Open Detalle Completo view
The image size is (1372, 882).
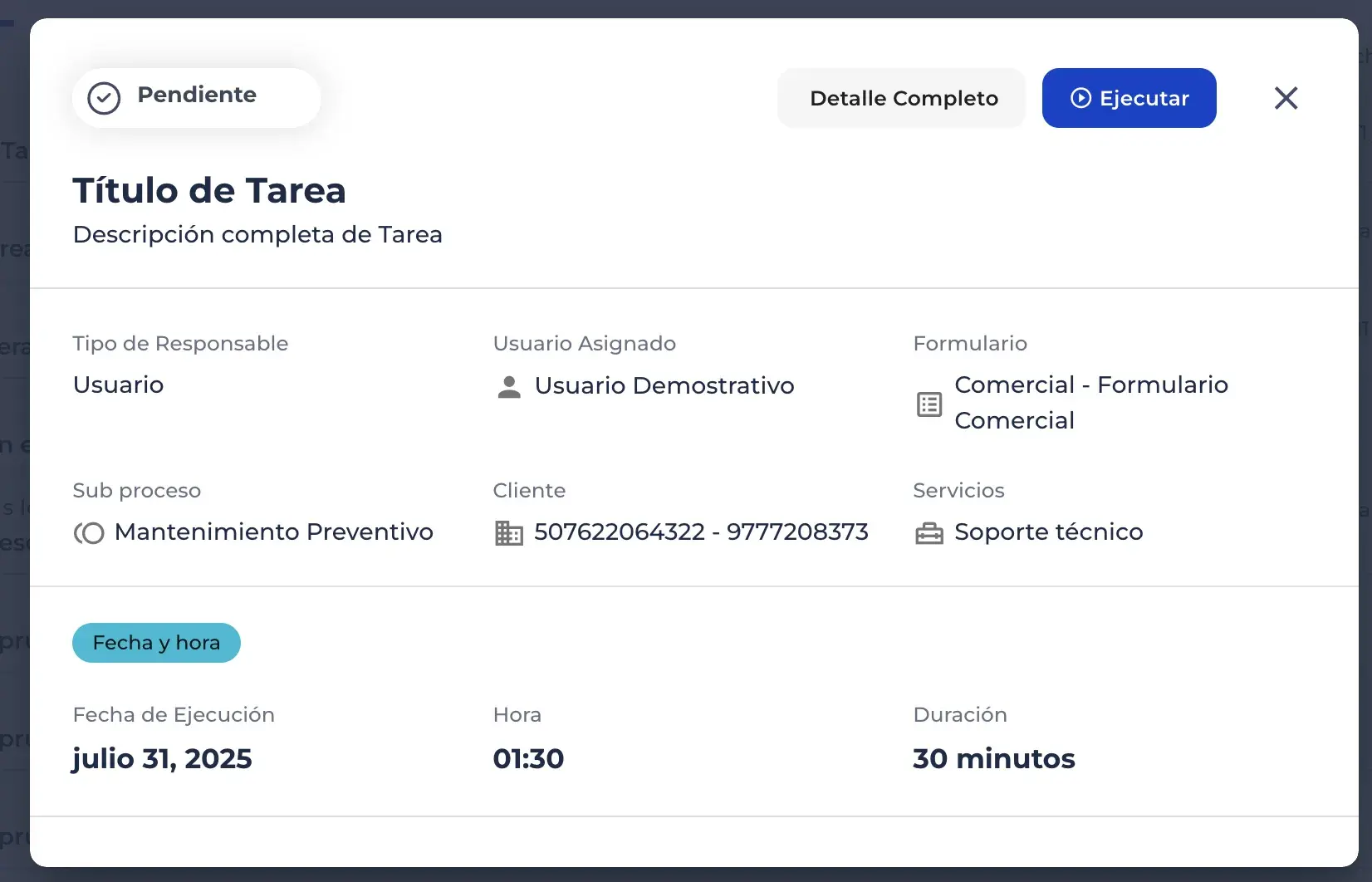point(901,98)
